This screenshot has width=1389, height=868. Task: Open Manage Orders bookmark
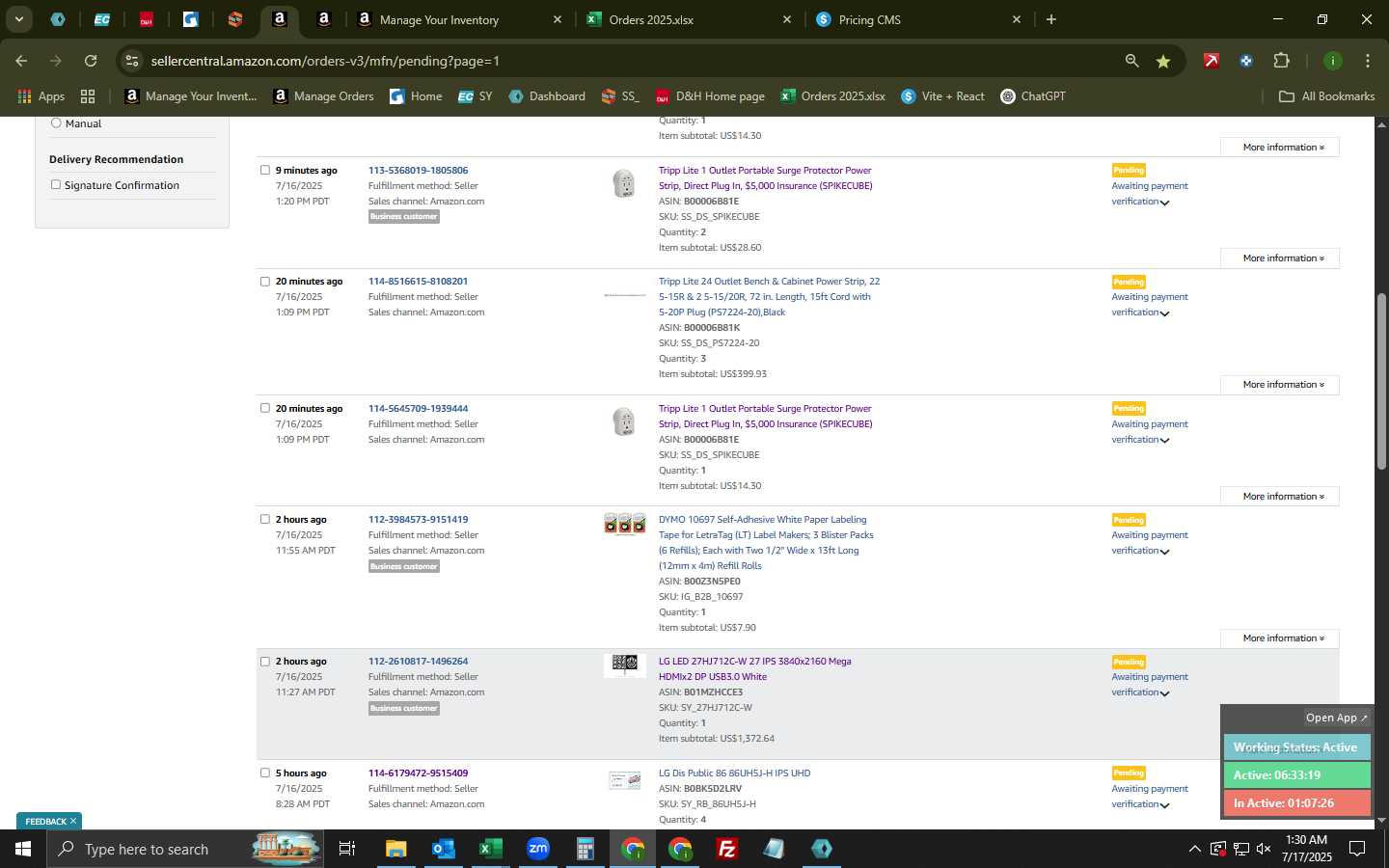tap(323, 96)
